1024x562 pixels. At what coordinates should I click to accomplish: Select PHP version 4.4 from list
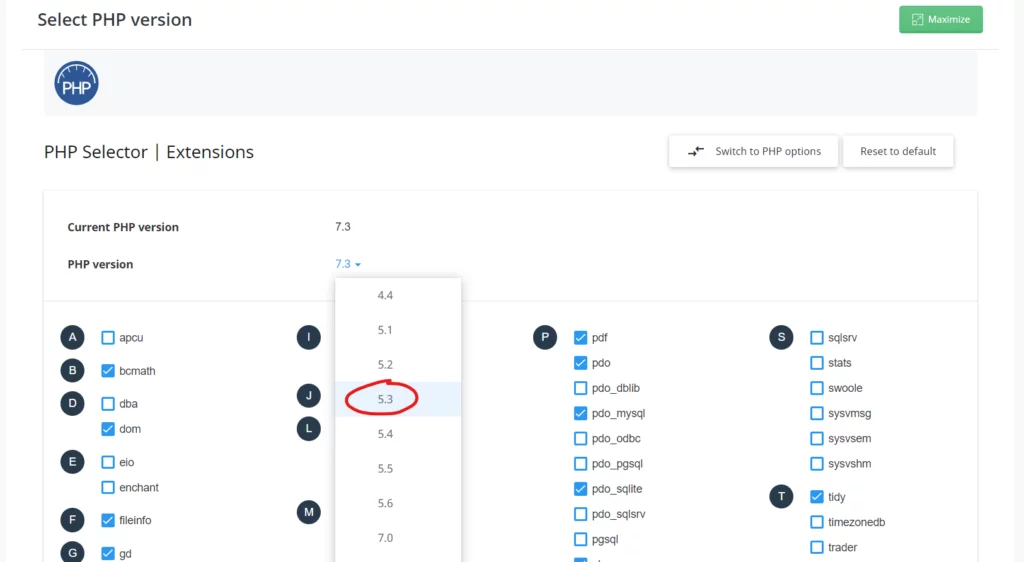click(x=398, y=296)
